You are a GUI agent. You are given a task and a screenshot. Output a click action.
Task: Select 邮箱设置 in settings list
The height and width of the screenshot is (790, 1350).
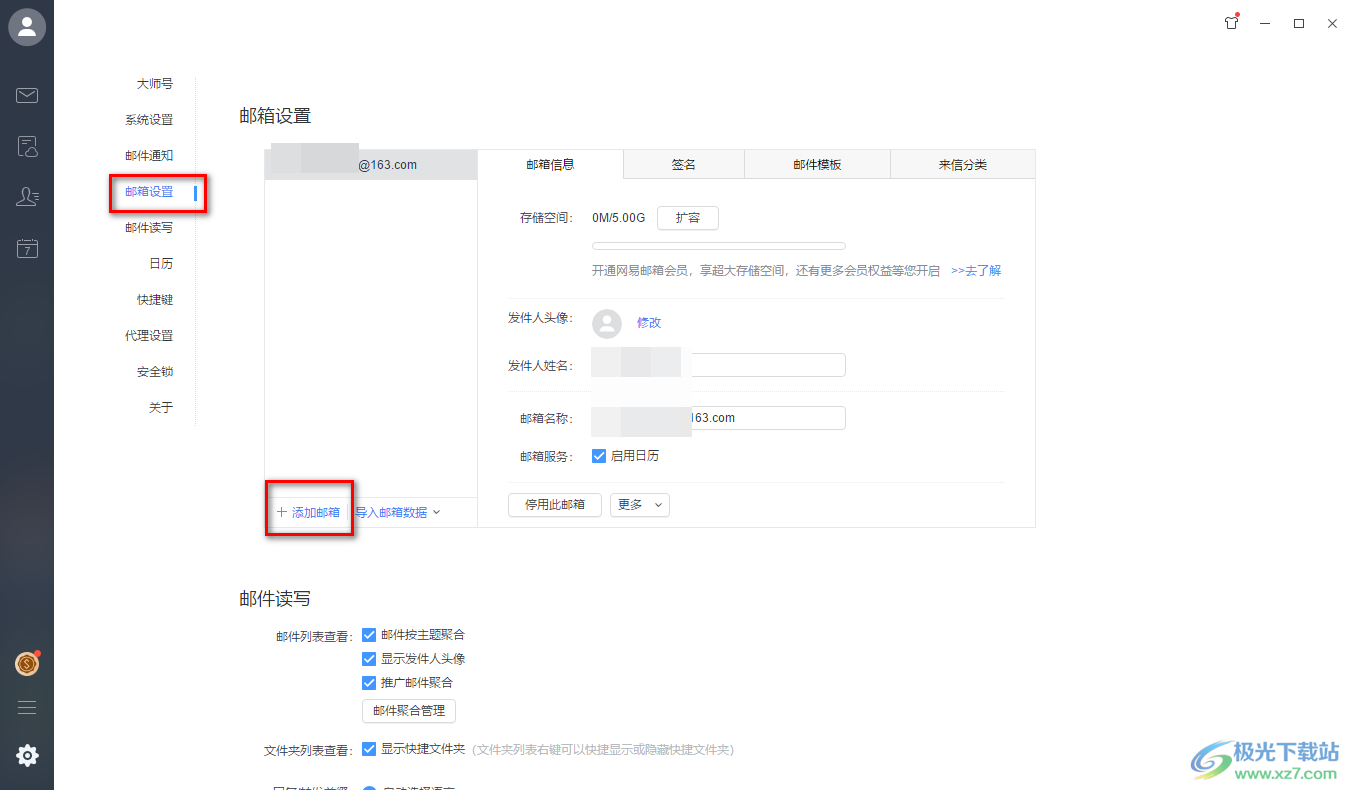click(149, 192)
